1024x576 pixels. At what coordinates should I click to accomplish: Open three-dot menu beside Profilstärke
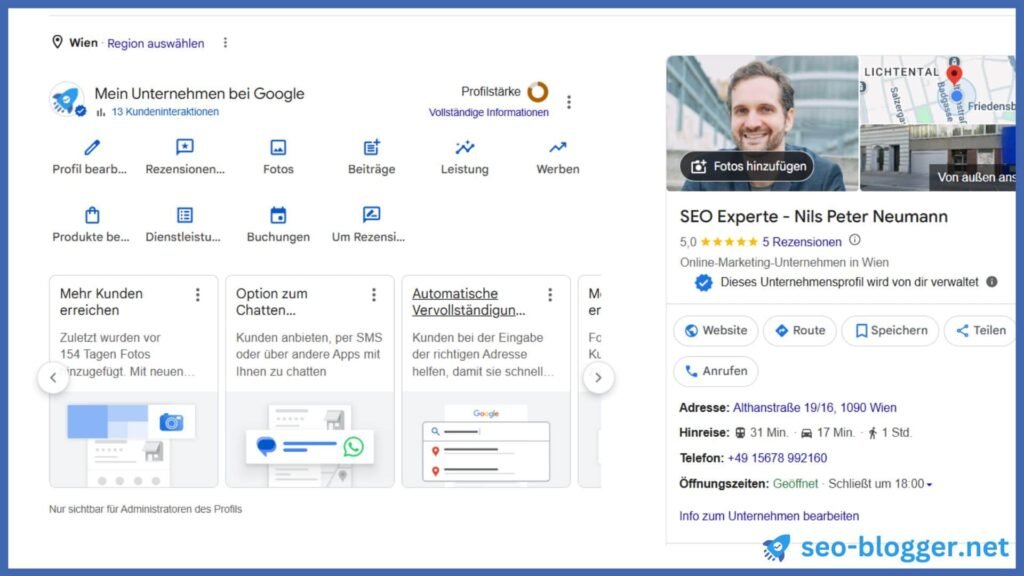[569, 102]
